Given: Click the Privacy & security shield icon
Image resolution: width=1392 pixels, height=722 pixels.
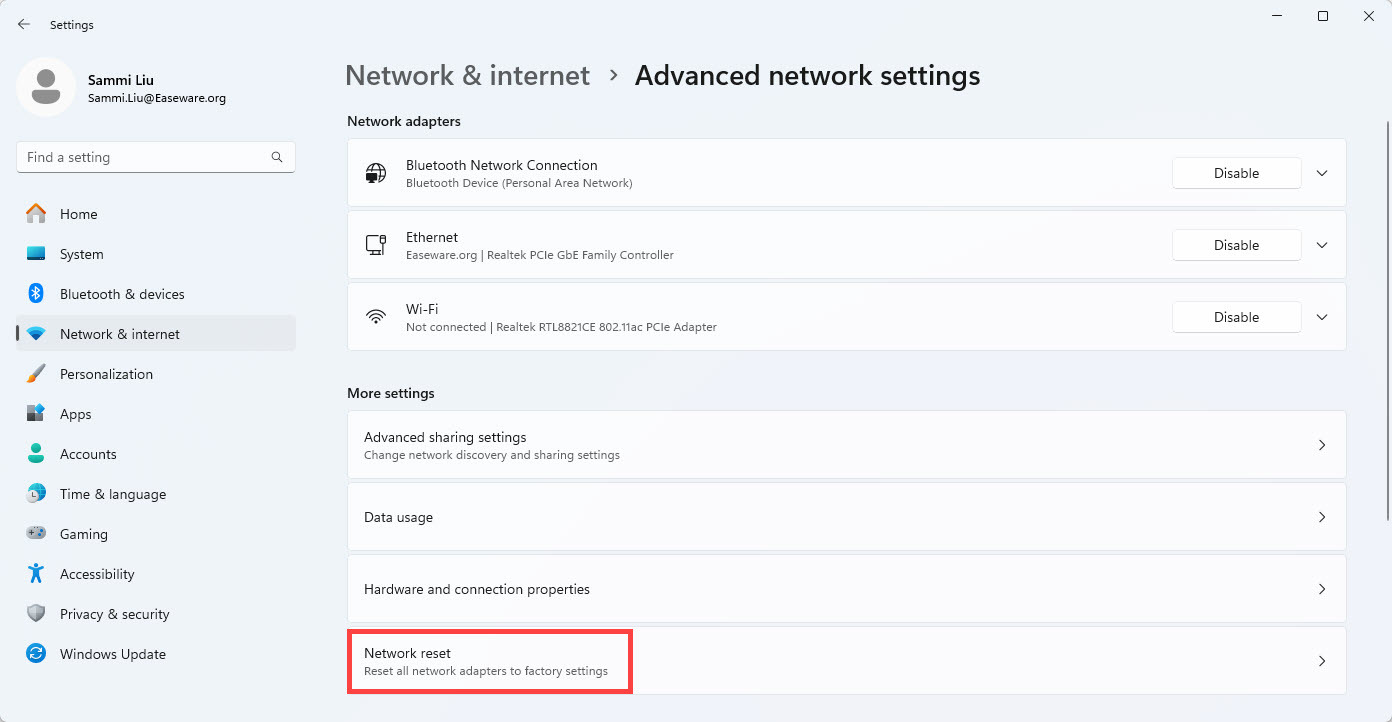Looking at the screenshot, I should tap(36, 614).
